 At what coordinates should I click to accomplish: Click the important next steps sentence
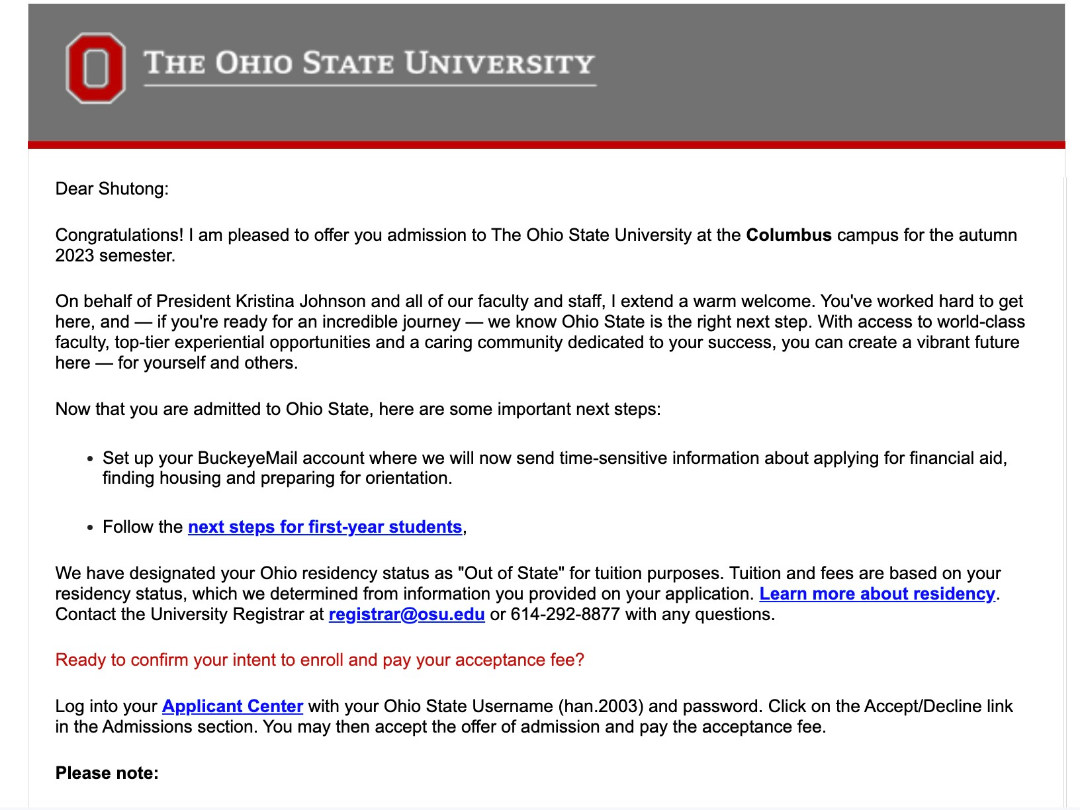(x=358, y=410)
